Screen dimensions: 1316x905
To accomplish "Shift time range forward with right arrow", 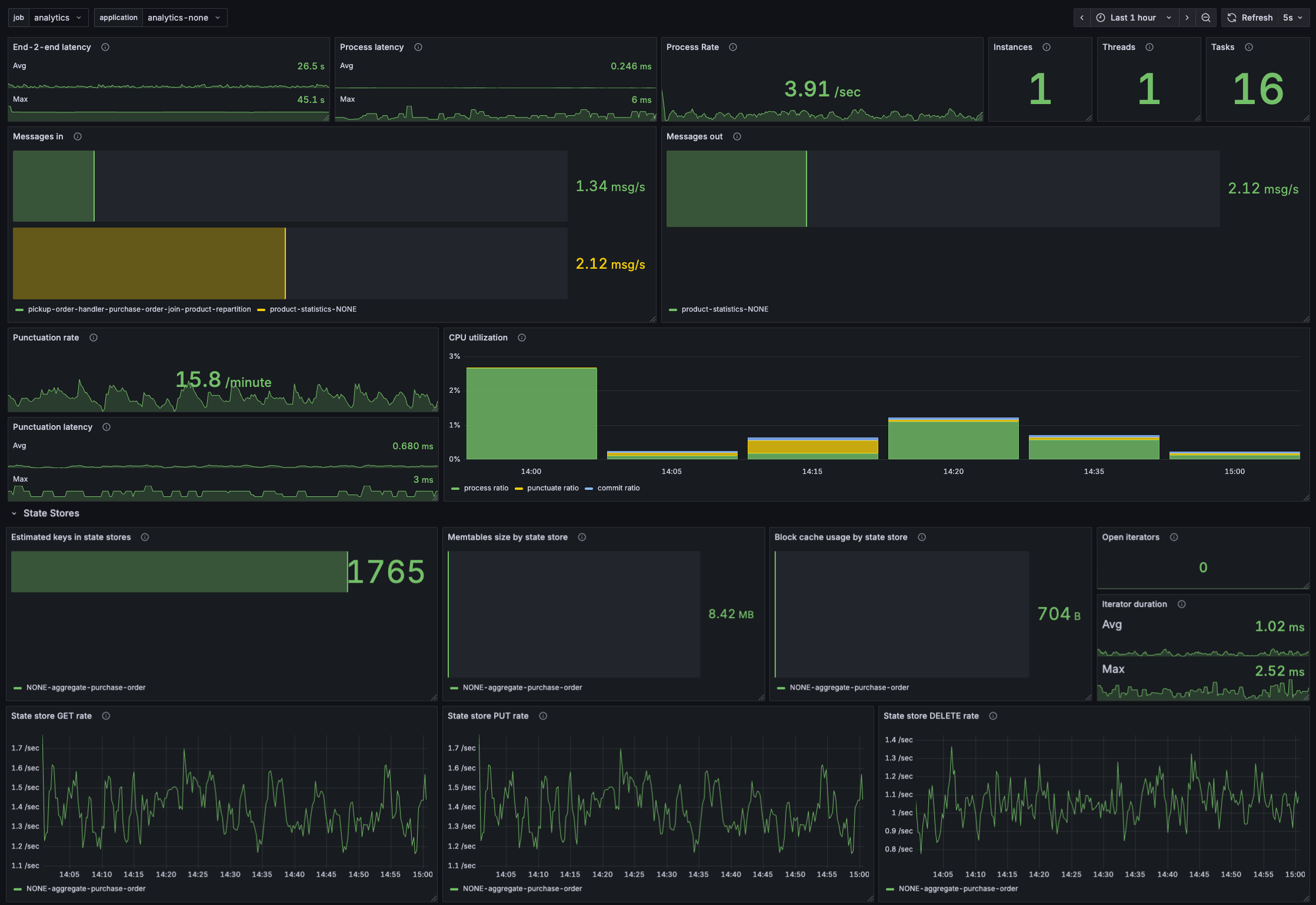I will tap(1187, 18).
